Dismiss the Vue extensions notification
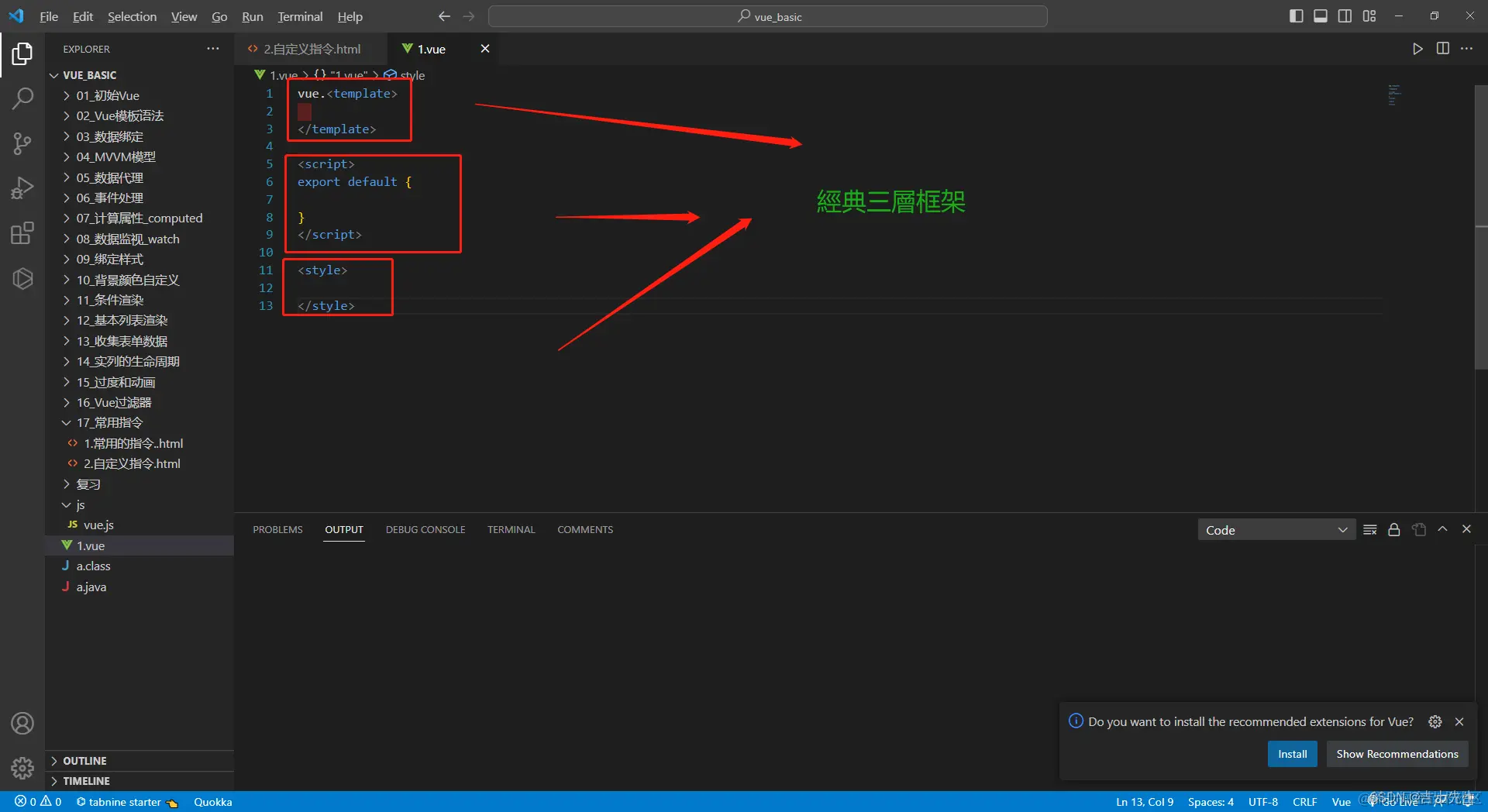The width and height of the screenshot is (1488, 812). point(1459,721)
